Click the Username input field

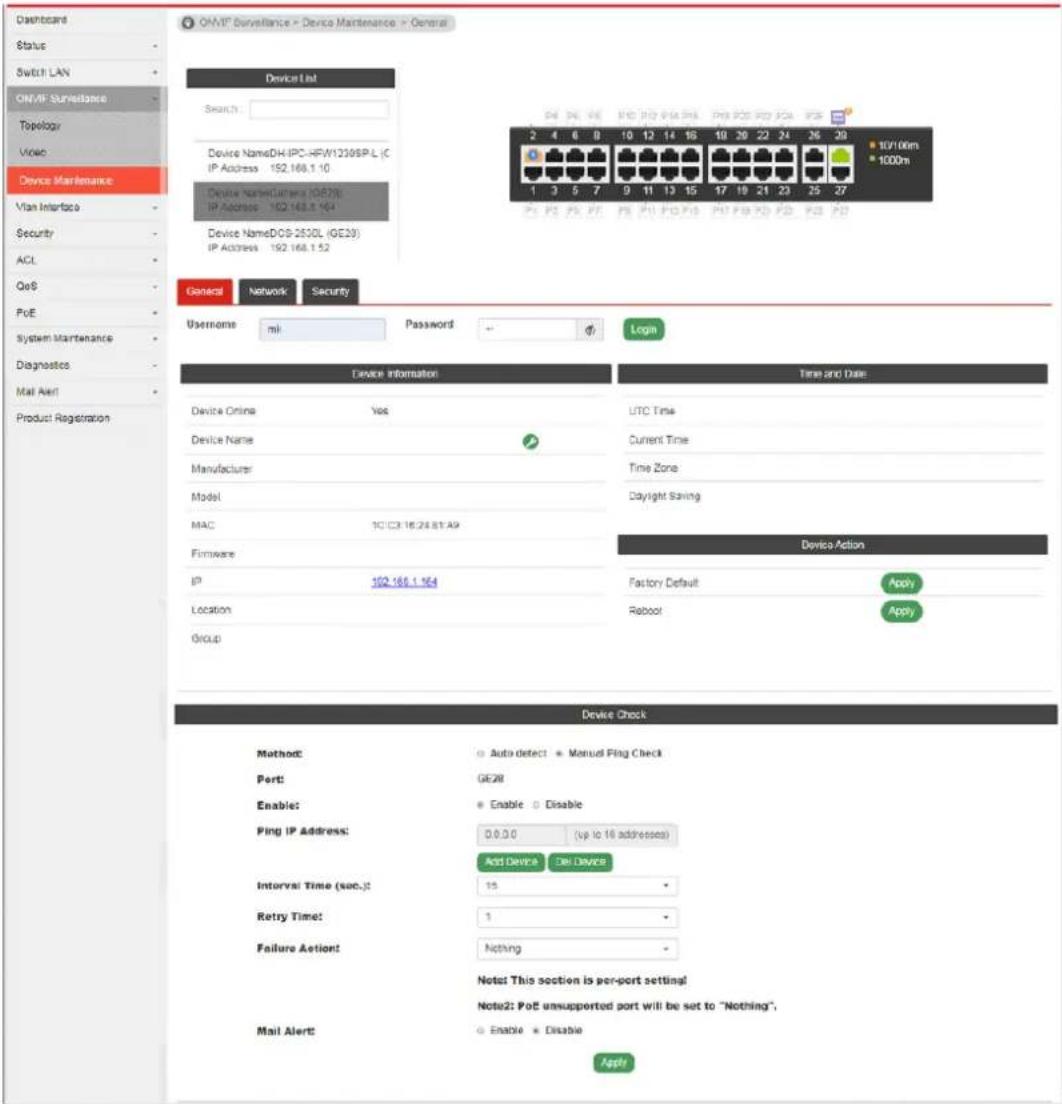[x=322, y=330]
